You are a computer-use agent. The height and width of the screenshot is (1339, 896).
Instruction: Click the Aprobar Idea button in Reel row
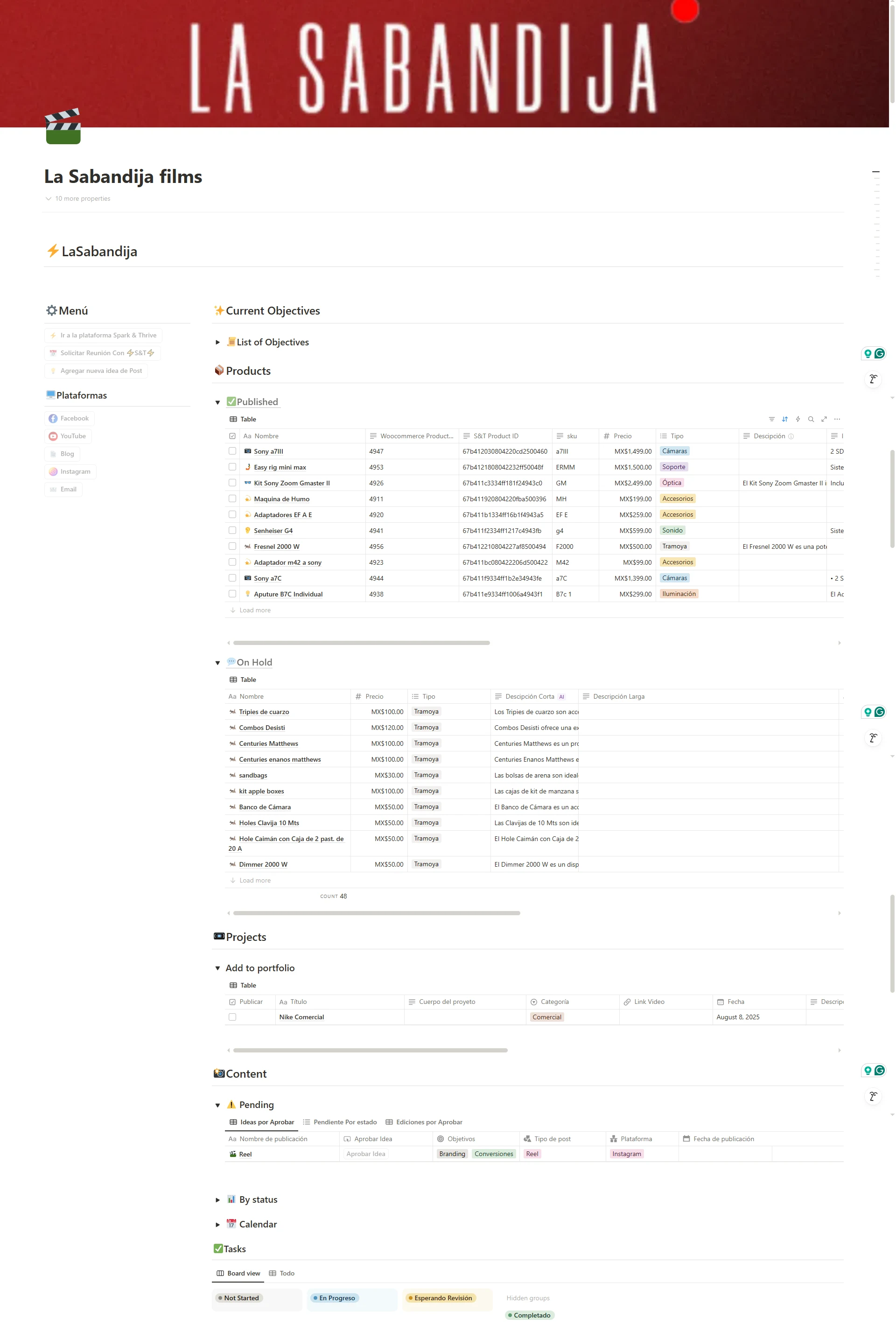pos(366,1154)
